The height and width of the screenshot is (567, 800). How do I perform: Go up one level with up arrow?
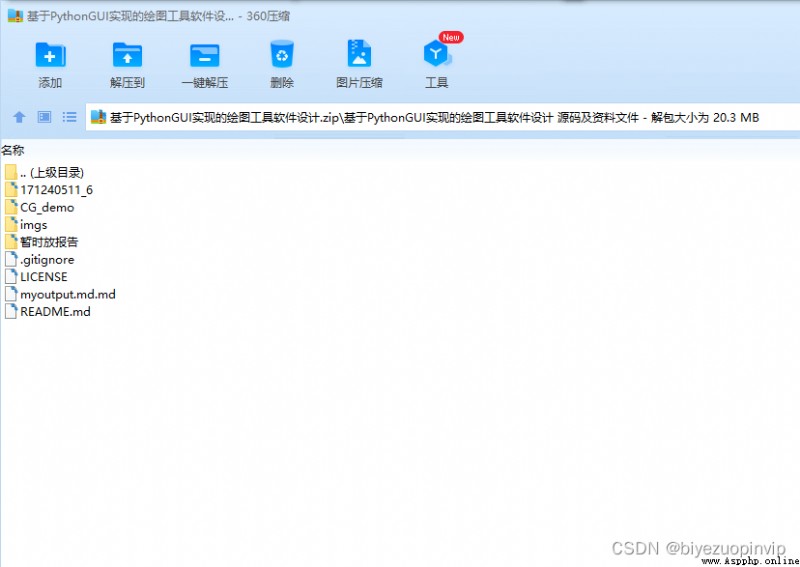point(19,117)
